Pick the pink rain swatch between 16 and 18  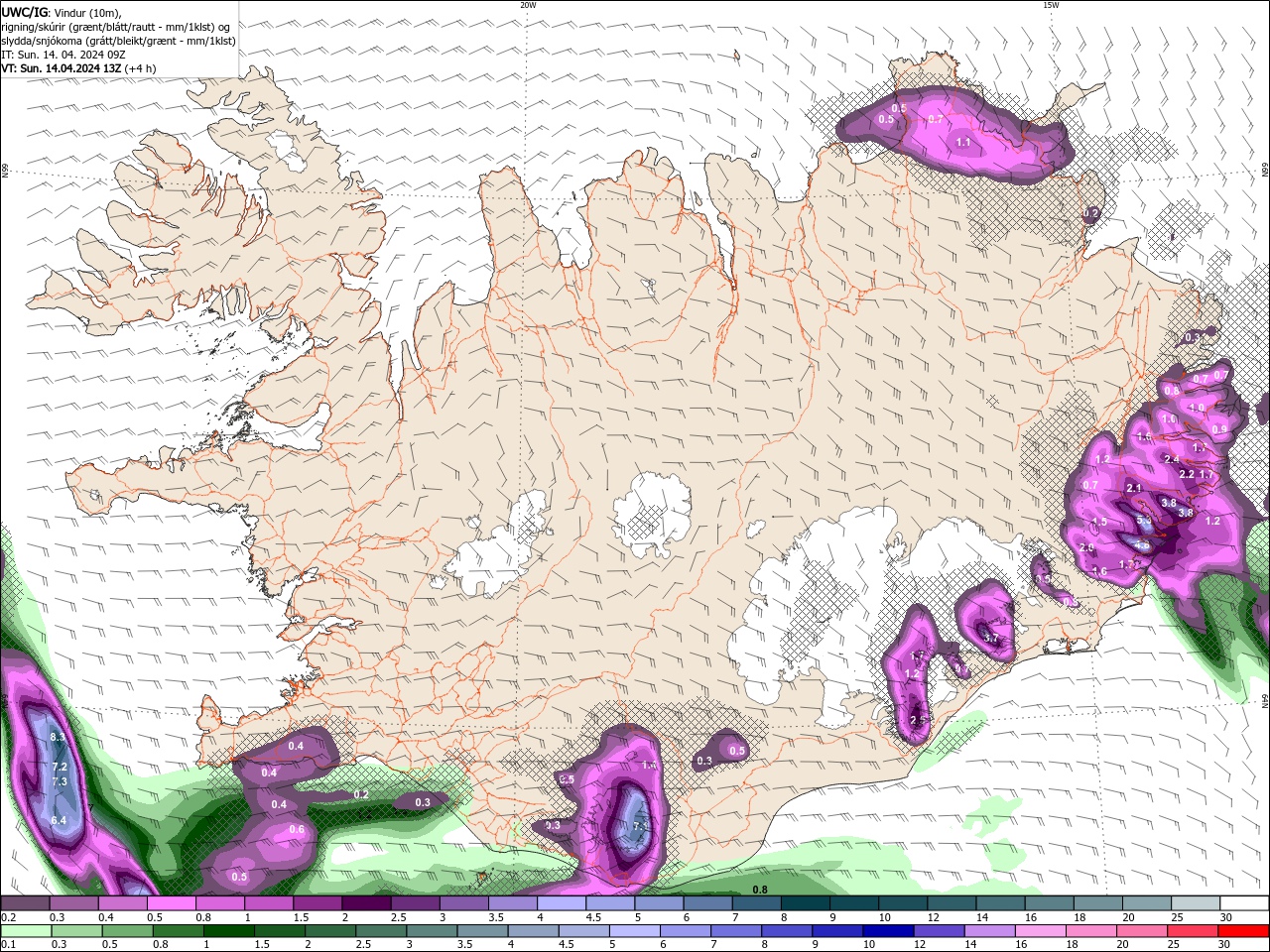point(1041,931)
